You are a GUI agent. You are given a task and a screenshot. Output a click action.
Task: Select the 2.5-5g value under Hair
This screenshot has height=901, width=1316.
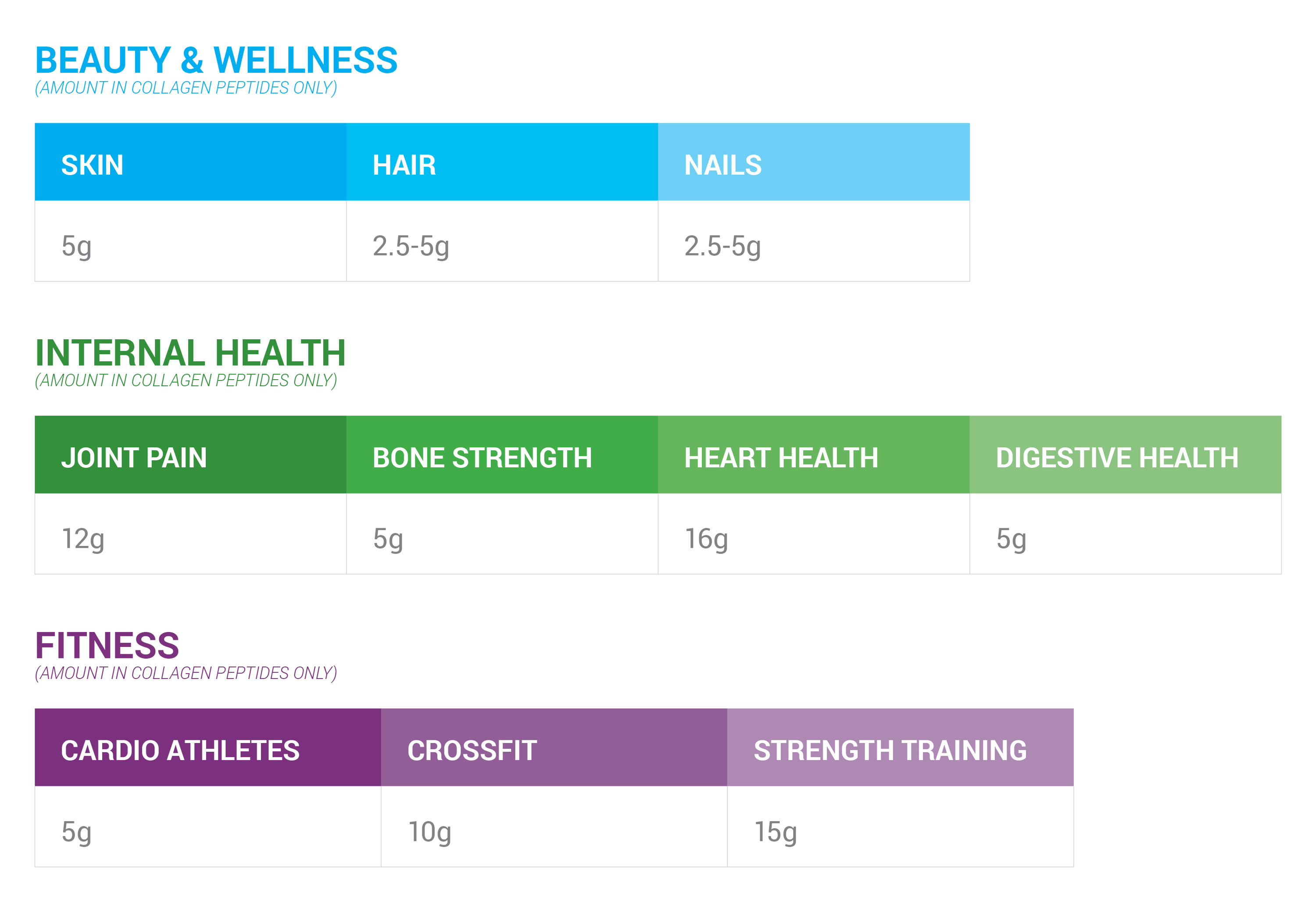tap(411, 247)
